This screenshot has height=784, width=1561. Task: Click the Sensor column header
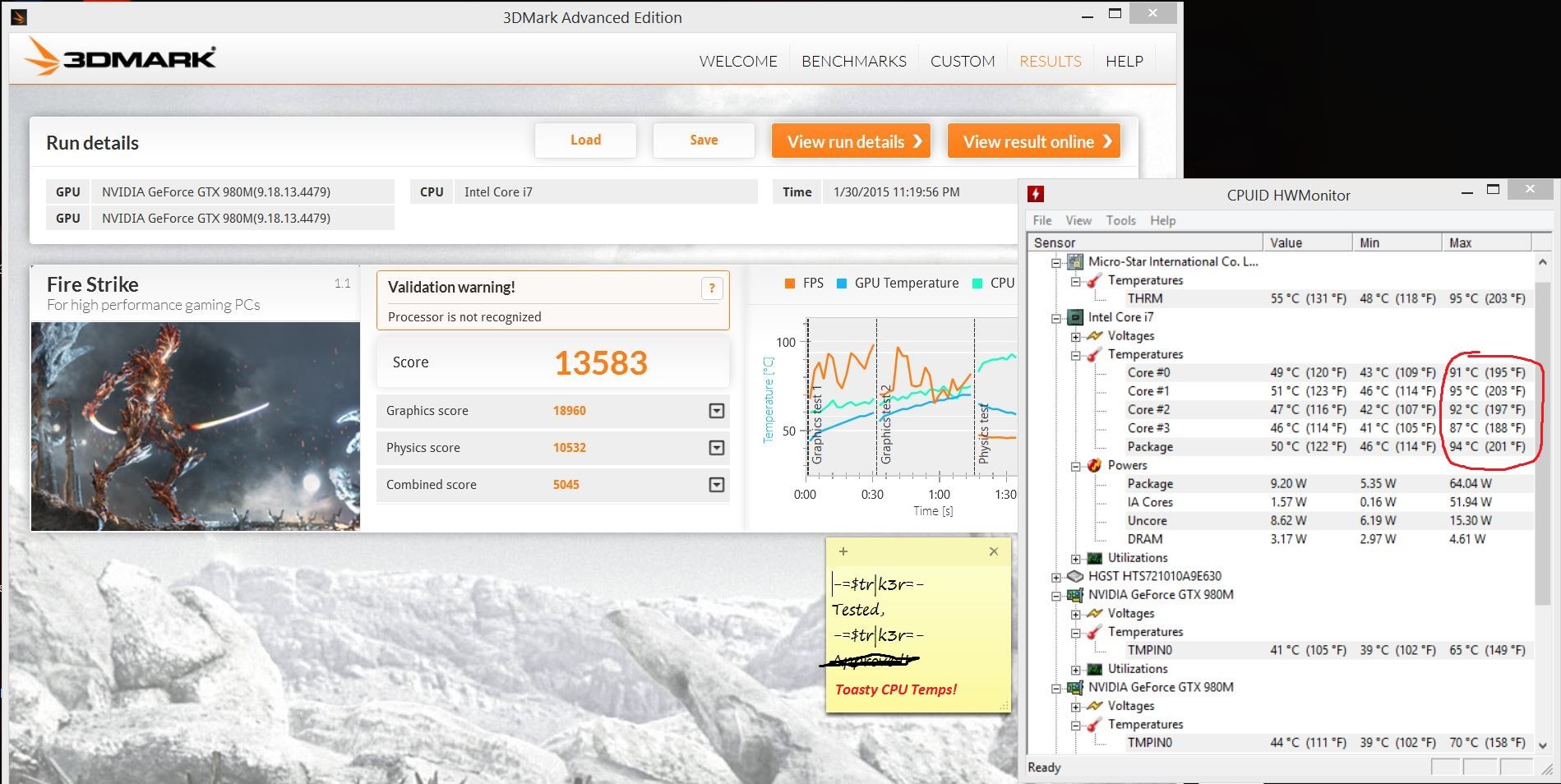[1145, 242]
